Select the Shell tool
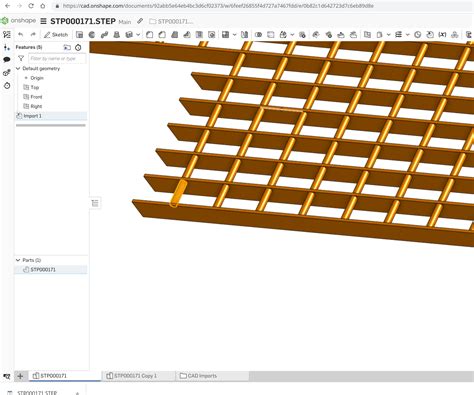Viewport: 474px width, 395px height. 199,35
